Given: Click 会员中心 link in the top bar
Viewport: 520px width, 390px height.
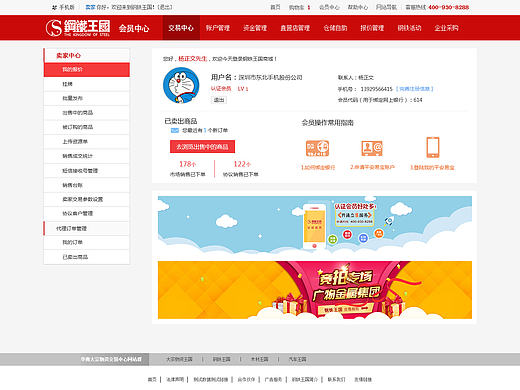Looking at the screenshot, I should click(x=329, y=7).
